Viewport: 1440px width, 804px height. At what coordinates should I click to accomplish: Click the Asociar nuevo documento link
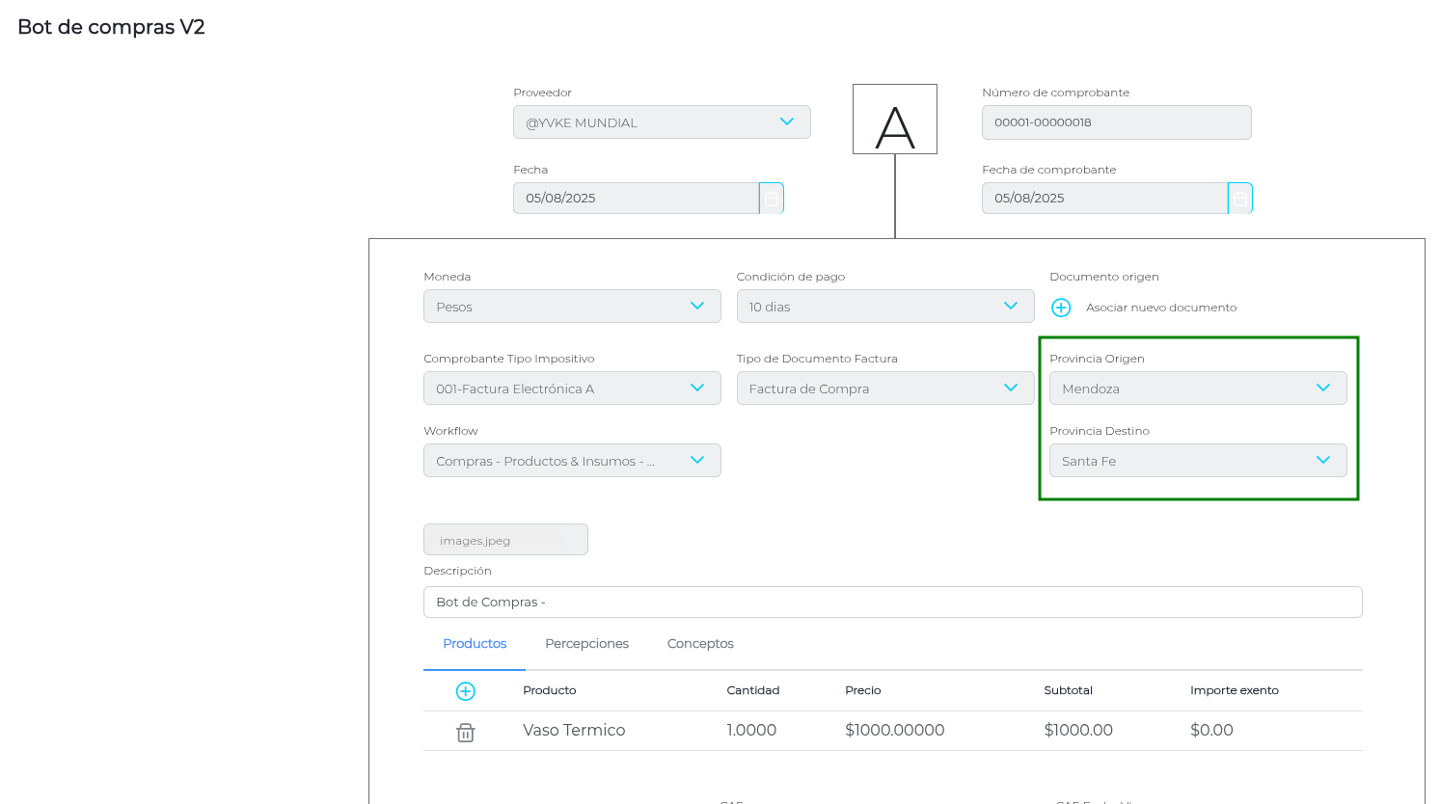[1161, 307]
